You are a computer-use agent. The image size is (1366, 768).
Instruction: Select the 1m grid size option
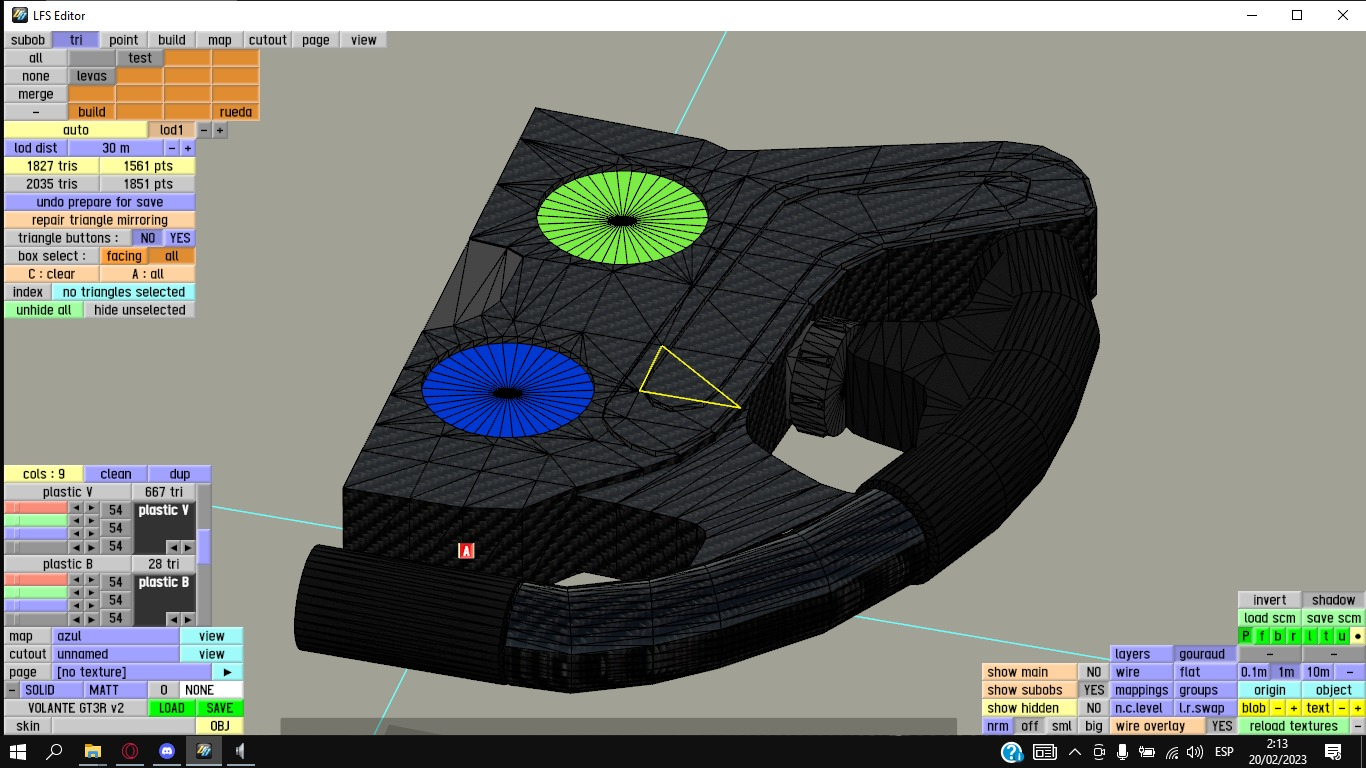[1286, 672]
